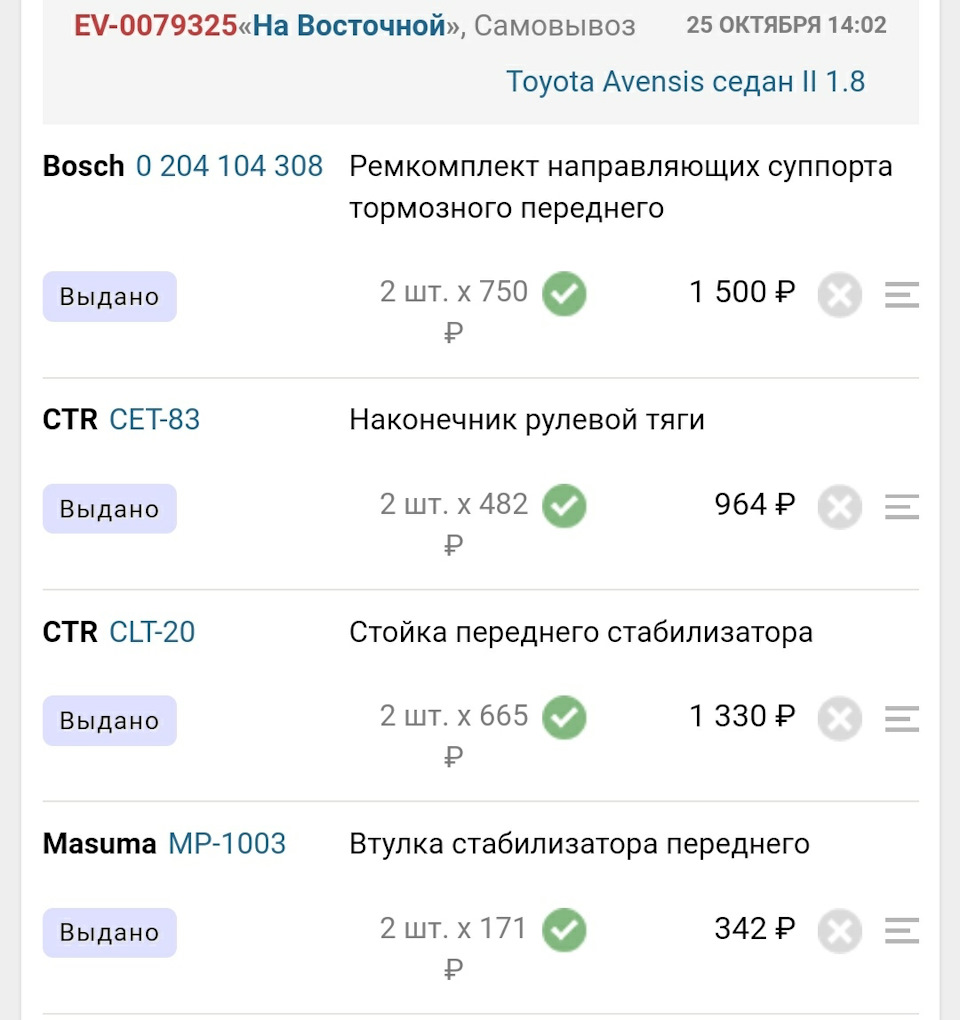The height and width of the screenshot is (1020, 960).
Task: Click green checkmark for Masuma MP-1003
Action: (564, 931)
